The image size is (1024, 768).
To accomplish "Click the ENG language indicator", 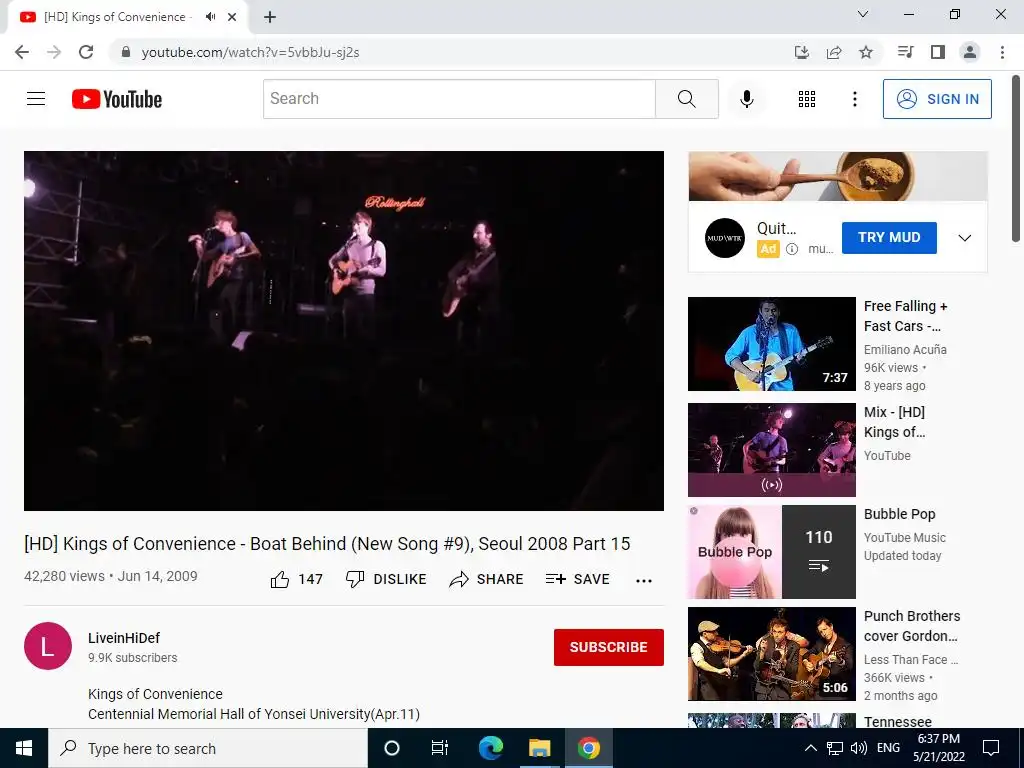I will [888, 748].
